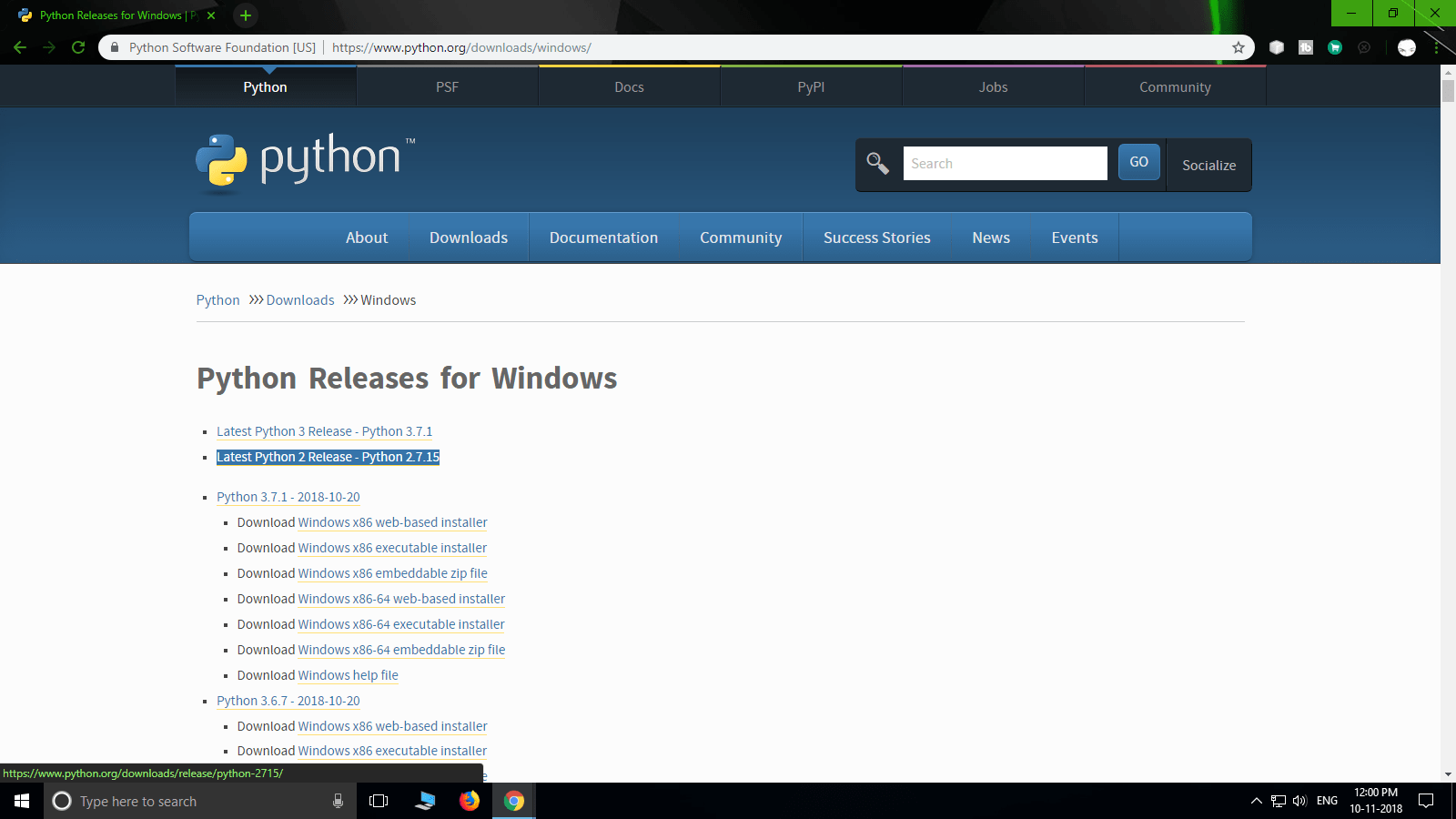Open the News menu
The image size is (1456, 819).
click(x=991, y=238)
